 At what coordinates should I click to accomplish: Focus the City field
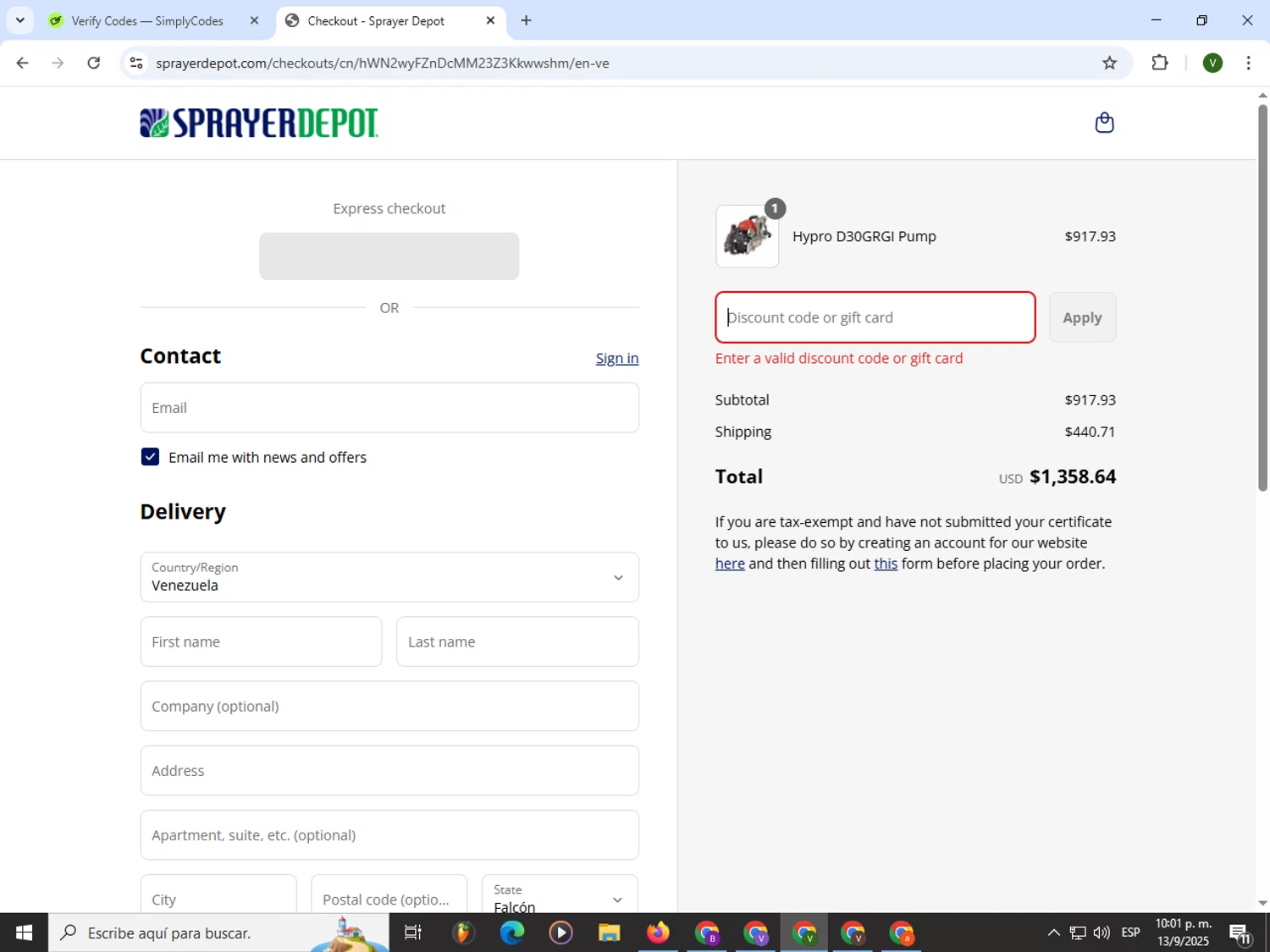(218, 896)
